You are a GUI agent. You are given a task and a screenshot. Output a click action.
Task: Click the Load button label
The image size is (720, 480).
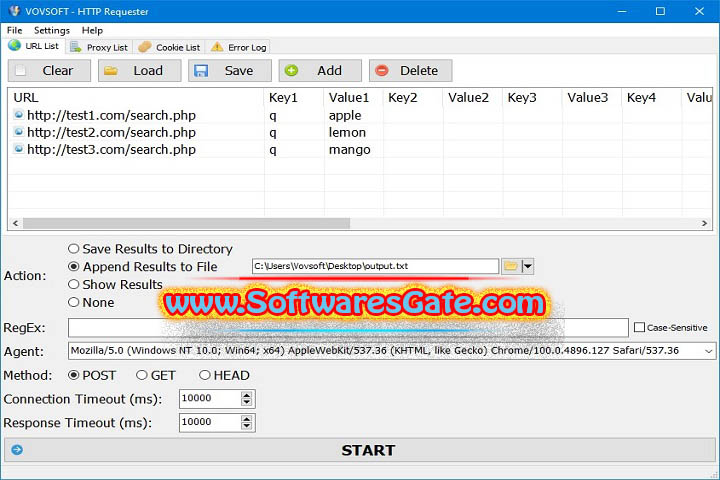tap(148, 70)
